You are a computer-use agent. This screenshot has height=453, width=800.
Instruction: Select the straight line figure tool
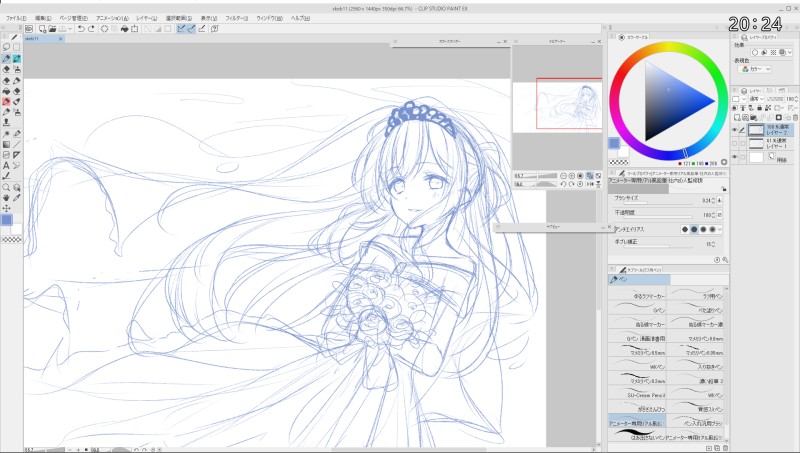[x=17, y=144]
